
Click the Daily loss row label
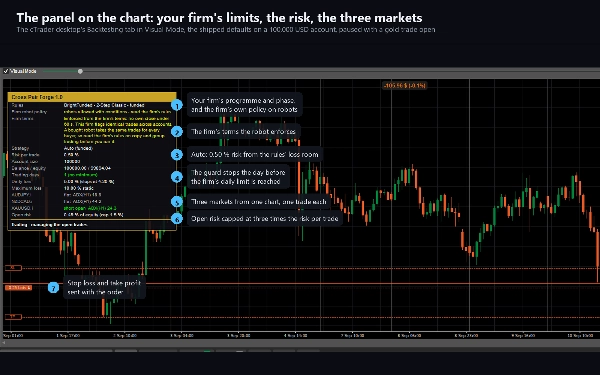[x=22, y=181]
